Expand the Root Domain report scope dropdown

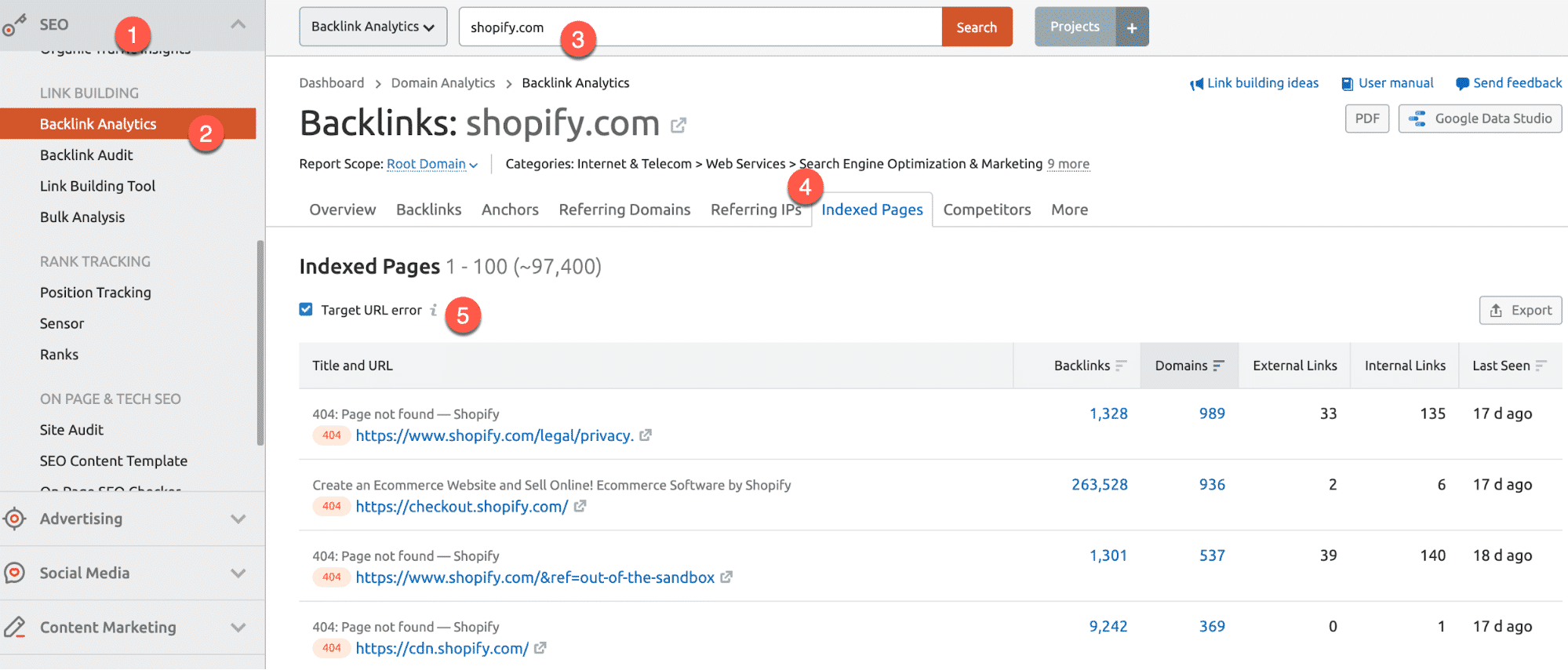[x=432, y=164]
